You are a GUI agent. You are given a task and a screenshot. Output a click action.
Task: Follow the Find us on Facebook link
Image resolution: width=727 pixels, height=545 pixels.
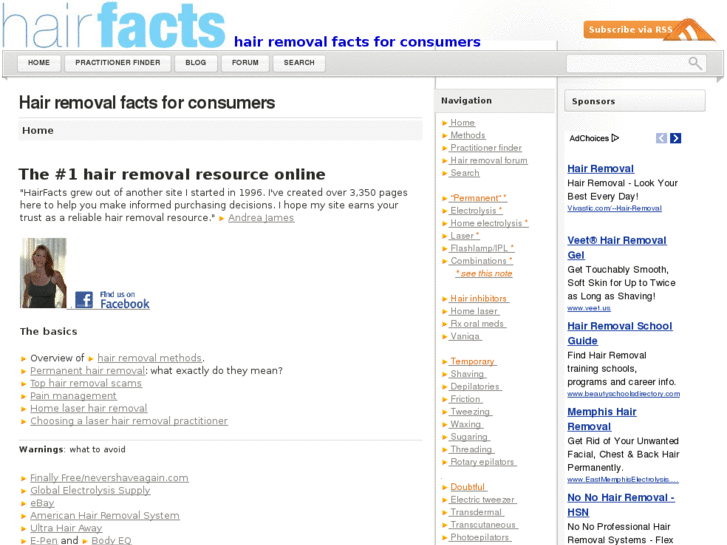click(x=125, y=300)
